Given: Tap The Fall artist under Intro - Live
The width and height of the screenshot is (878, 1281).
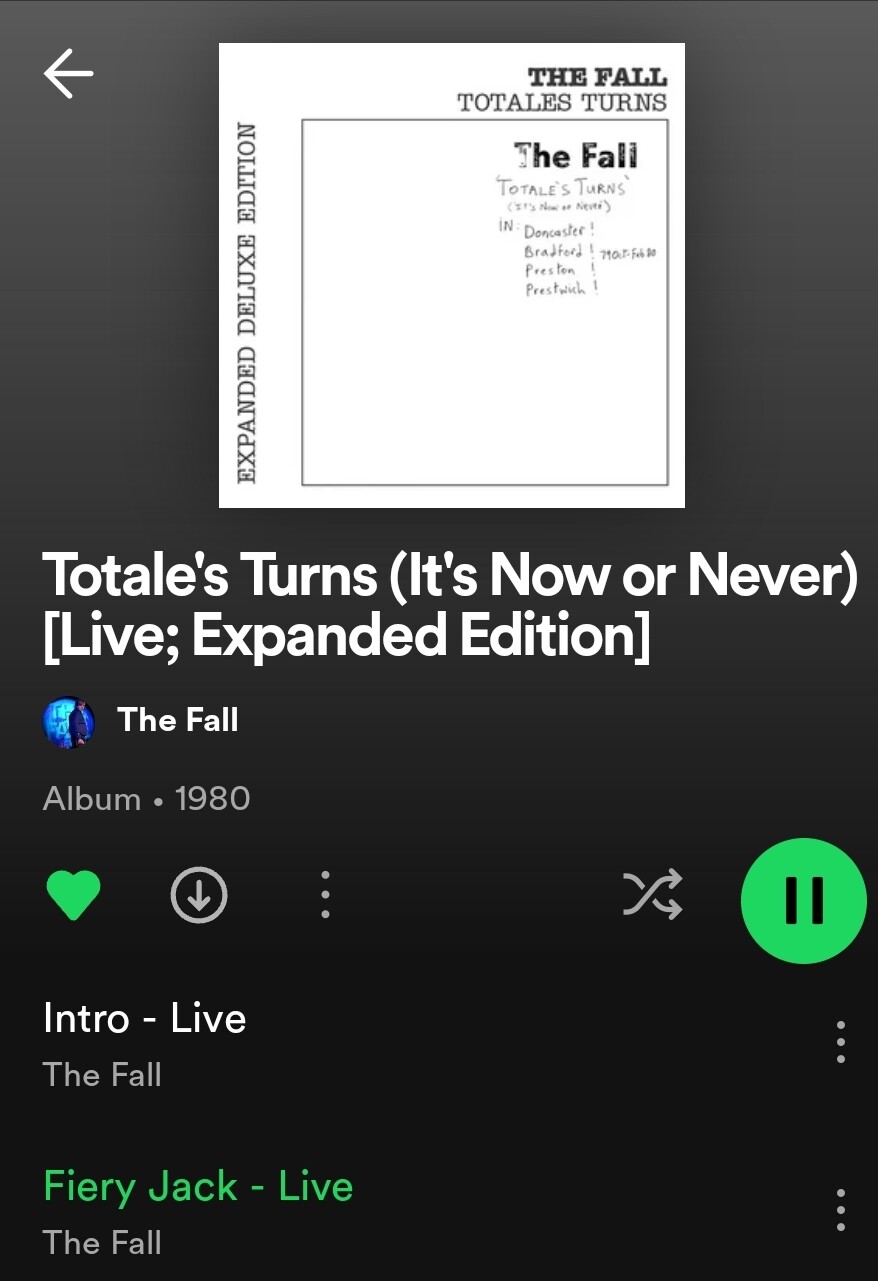Looking at the screenshot, I should coord(102,1075).
